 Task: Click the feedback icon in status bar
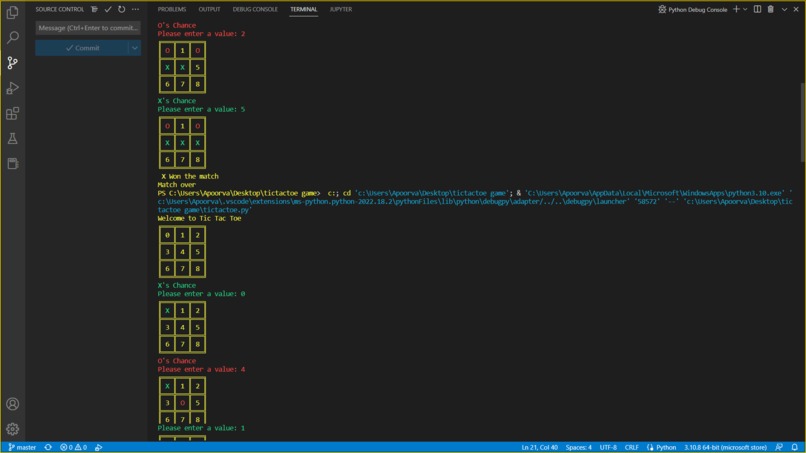779,447
